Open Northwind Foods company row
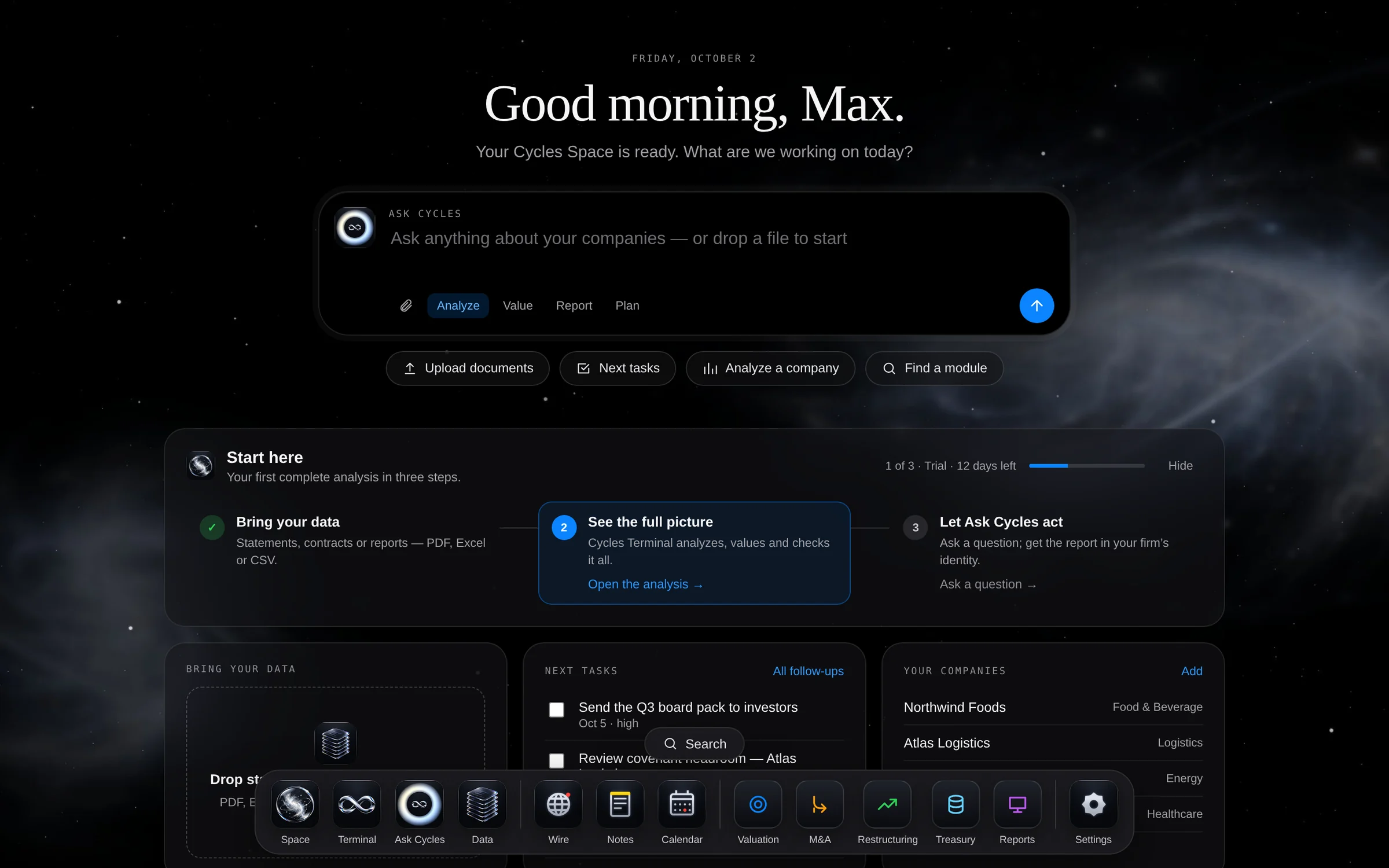 pos(1053,707)
